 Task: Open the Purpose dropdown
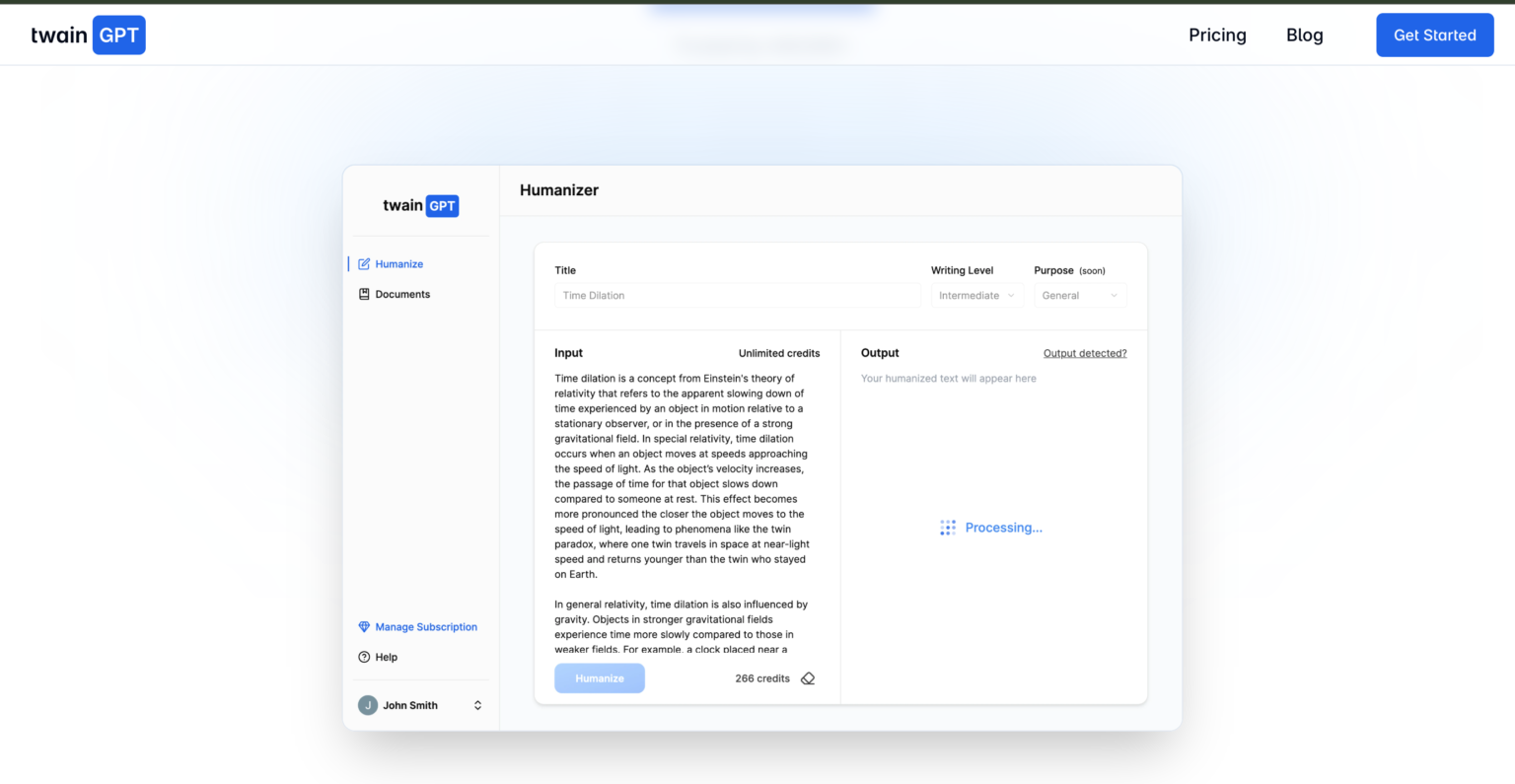click(1080, 295)
